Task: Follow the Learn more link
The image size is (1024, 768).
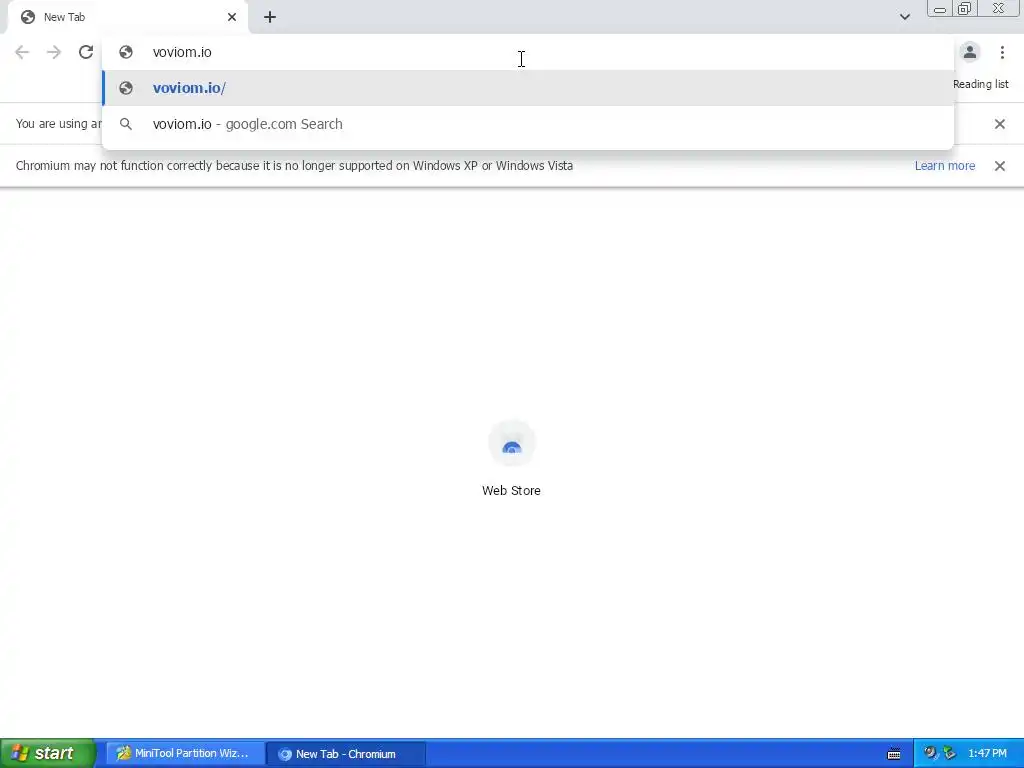Action: (944, 166)
